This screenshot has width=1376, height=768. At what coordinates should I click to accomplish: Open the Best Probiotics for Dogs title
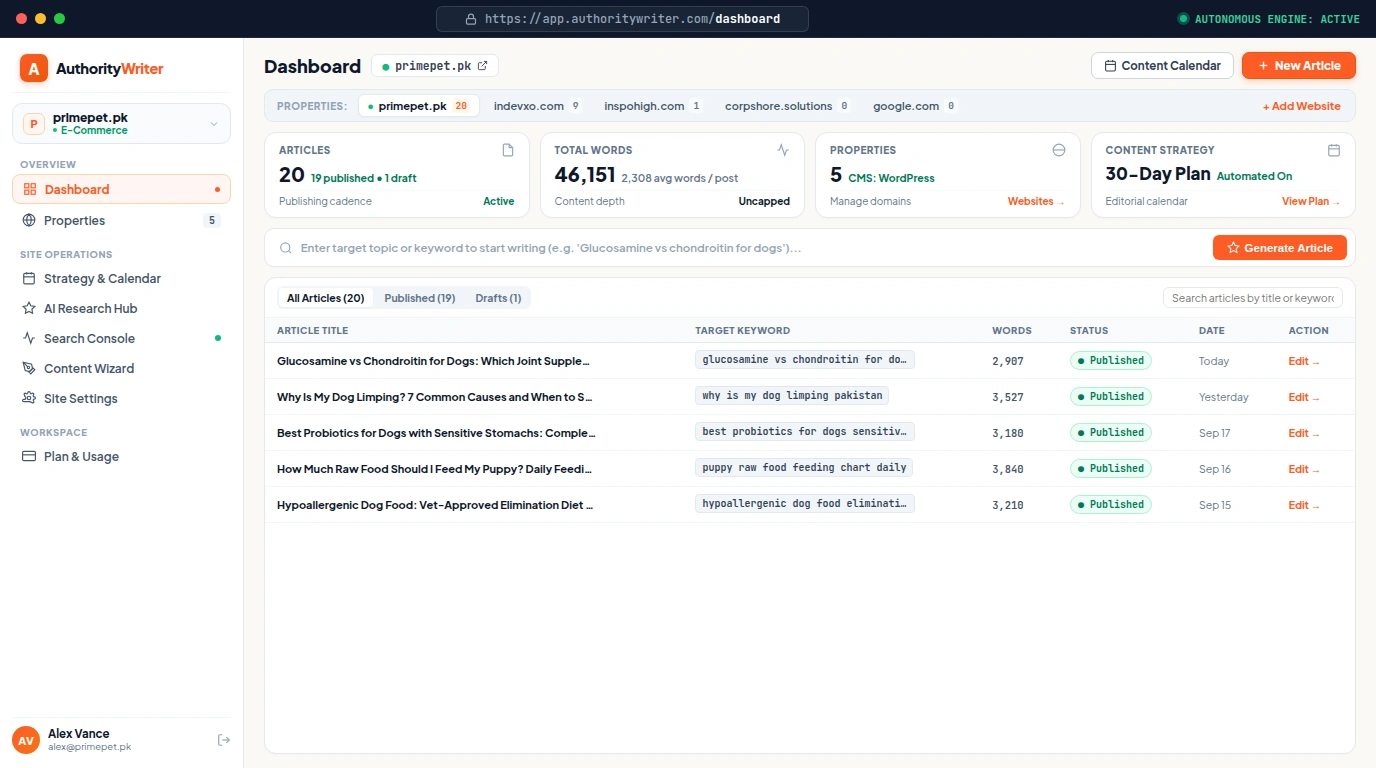436,433
